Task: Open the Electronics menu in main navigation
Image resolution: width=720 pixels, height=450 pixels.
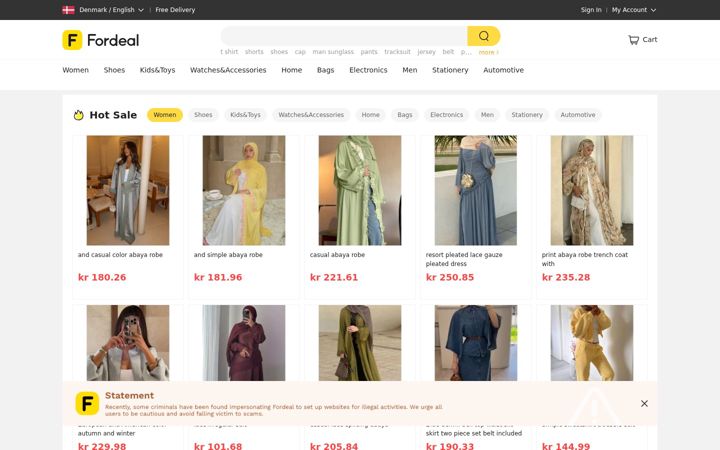Action: (368, 70)
